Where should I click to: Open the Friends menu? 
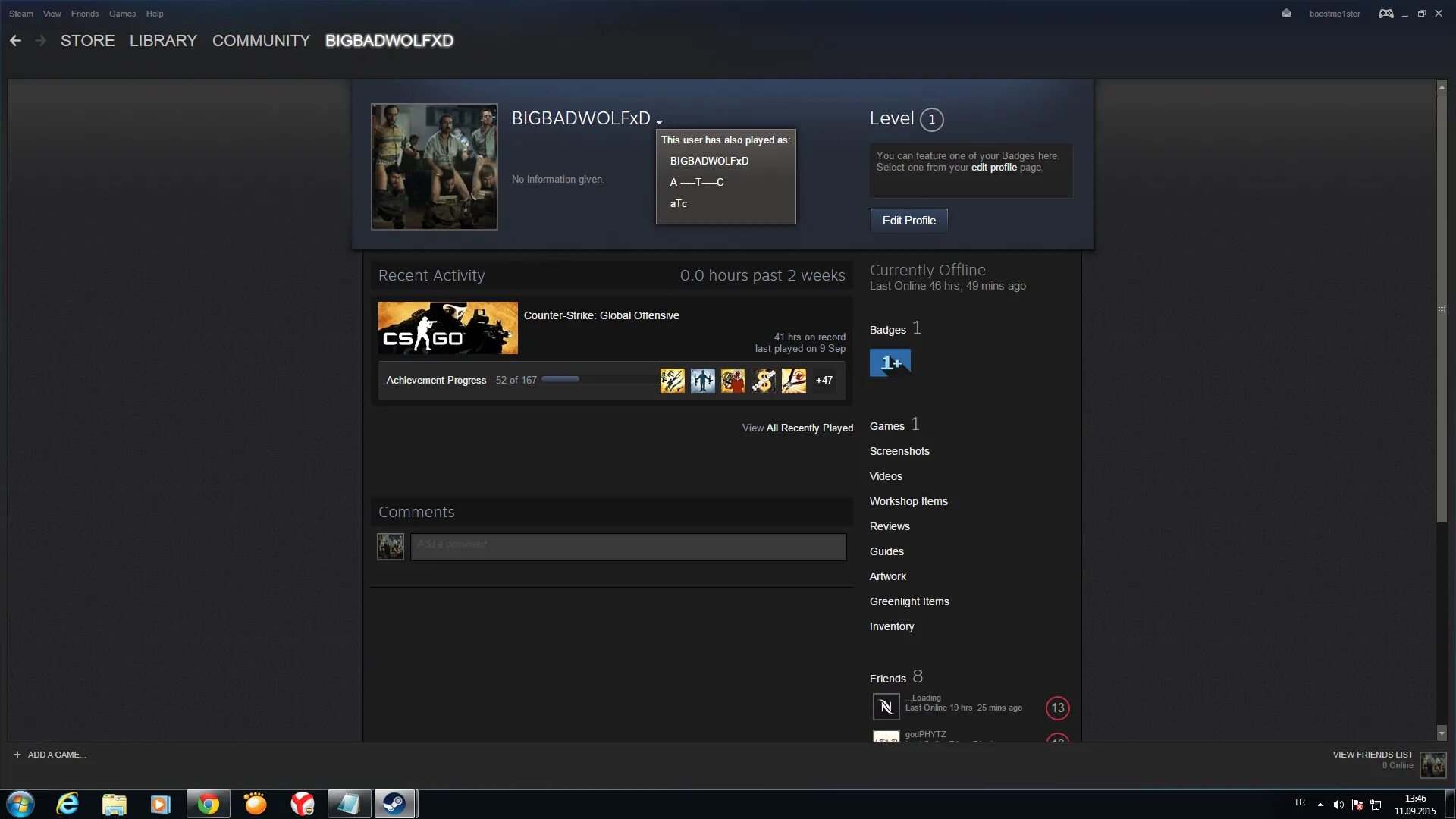[85, 14]
